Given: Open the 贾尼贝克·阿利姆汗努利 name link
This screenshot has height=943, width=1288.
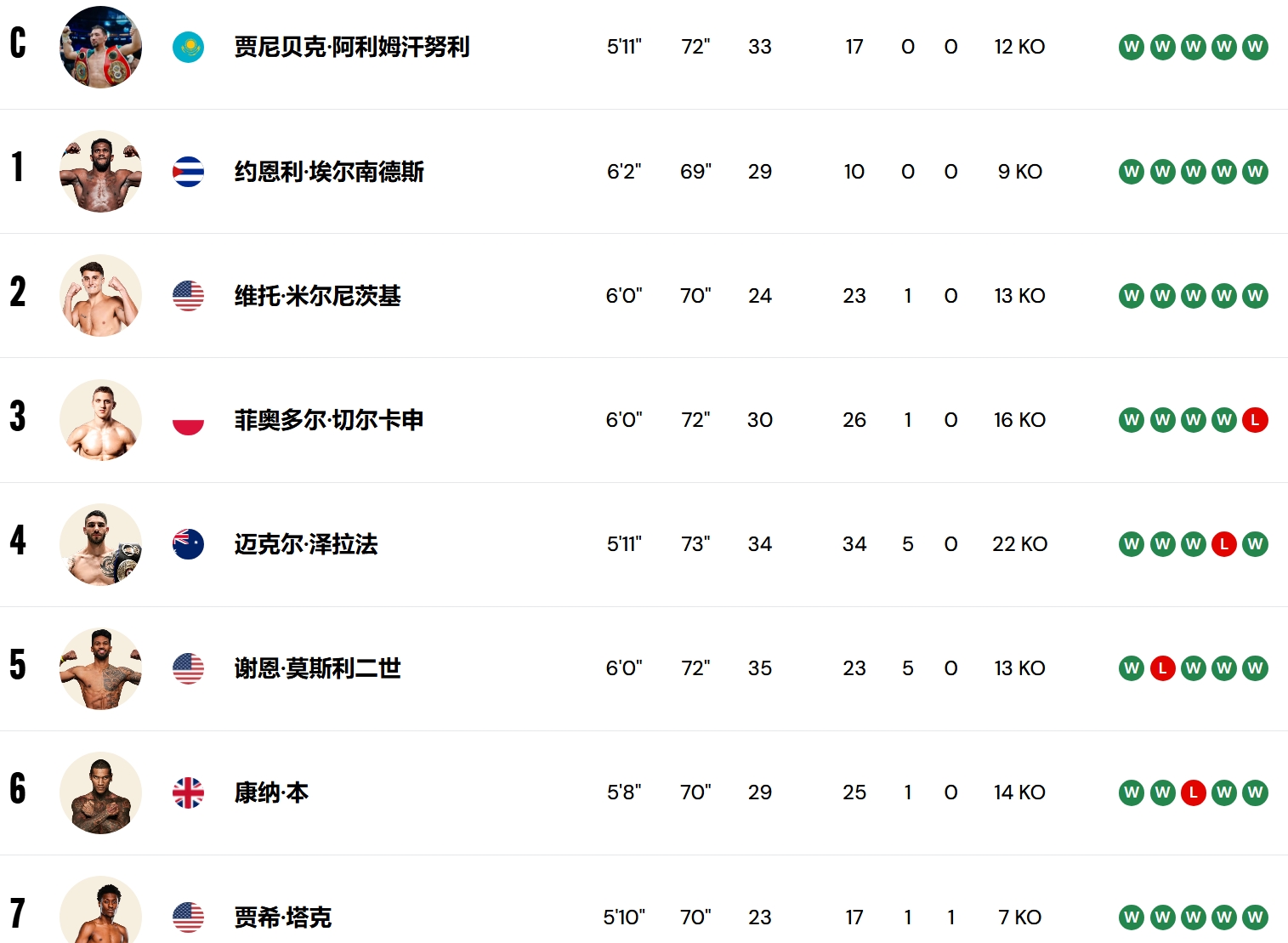Looking at the screenshot, I should pos(352,47).
